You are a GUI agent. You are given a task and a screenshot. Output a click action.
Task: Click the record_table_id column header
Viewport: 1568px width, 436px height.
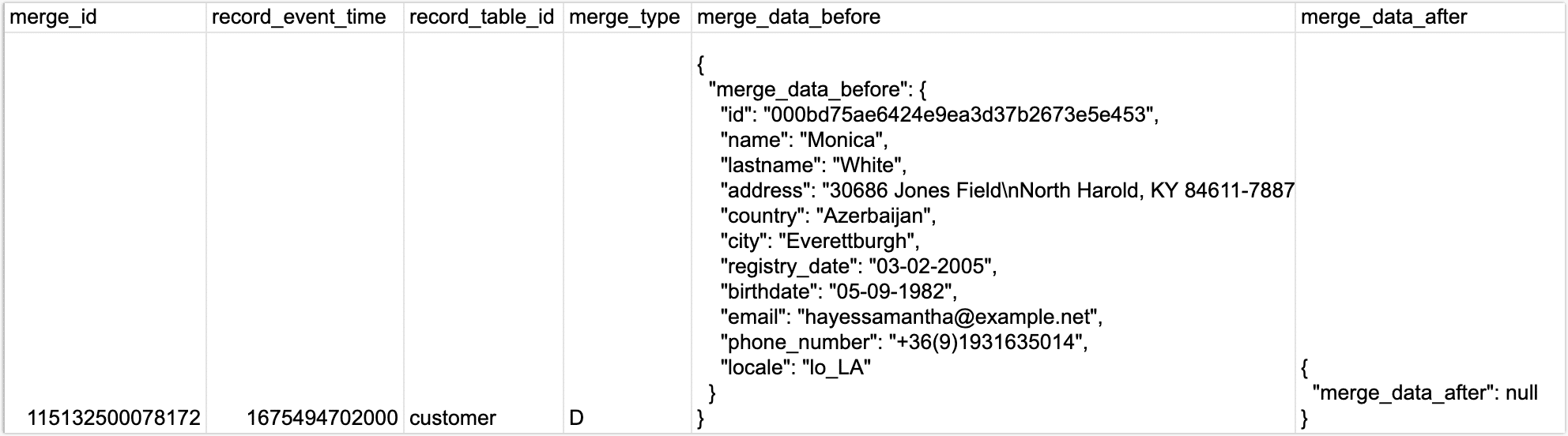[481, 17]
